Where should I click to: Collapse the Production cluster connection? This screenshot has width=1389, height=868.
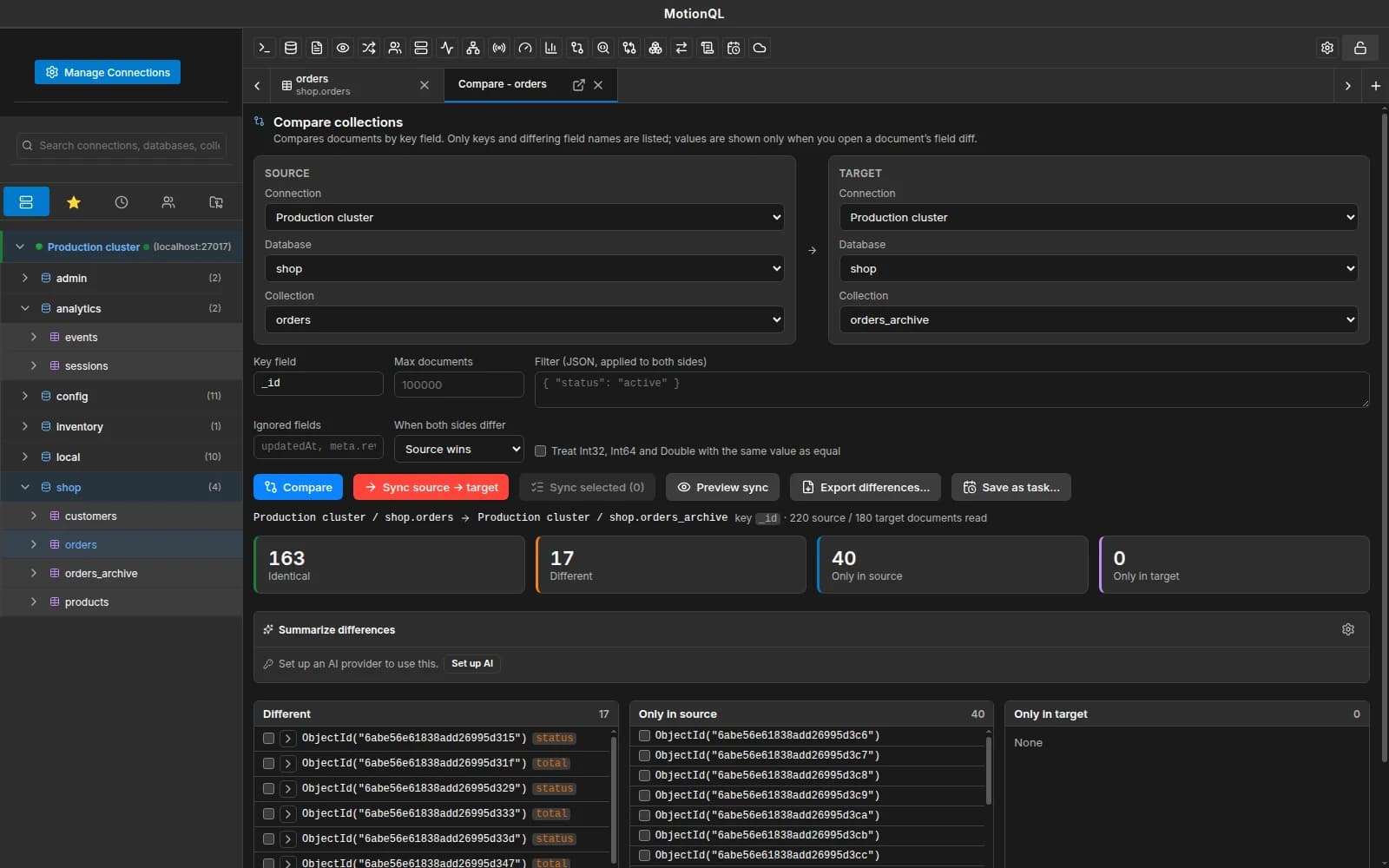[20, 247]
